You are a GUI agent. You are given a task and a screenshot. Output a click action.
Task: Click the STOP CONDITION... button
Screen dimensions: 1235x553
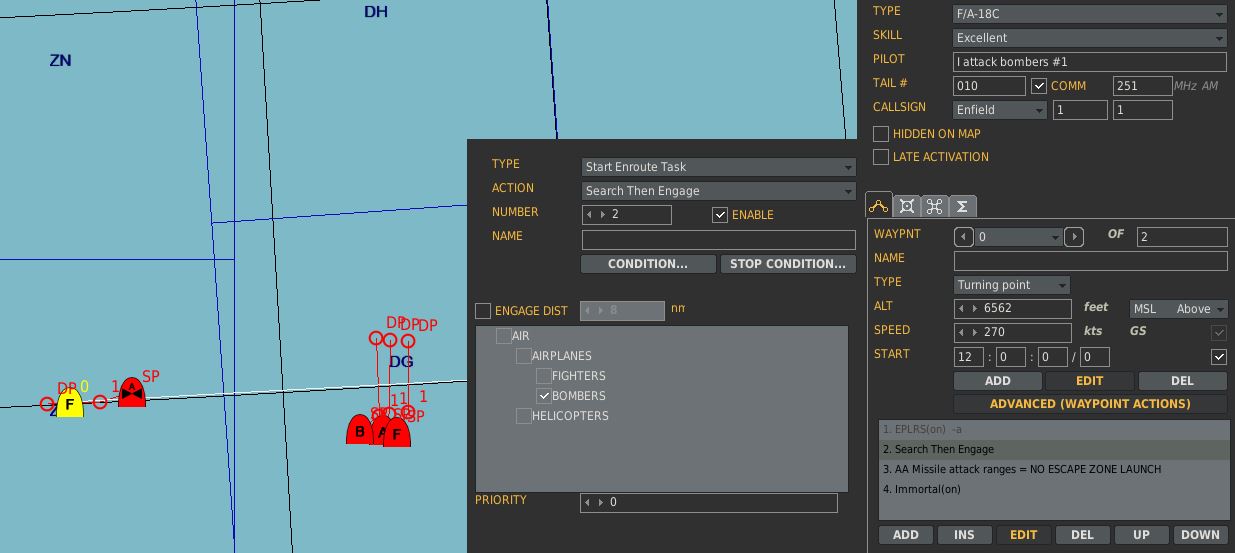coord(788,264)
